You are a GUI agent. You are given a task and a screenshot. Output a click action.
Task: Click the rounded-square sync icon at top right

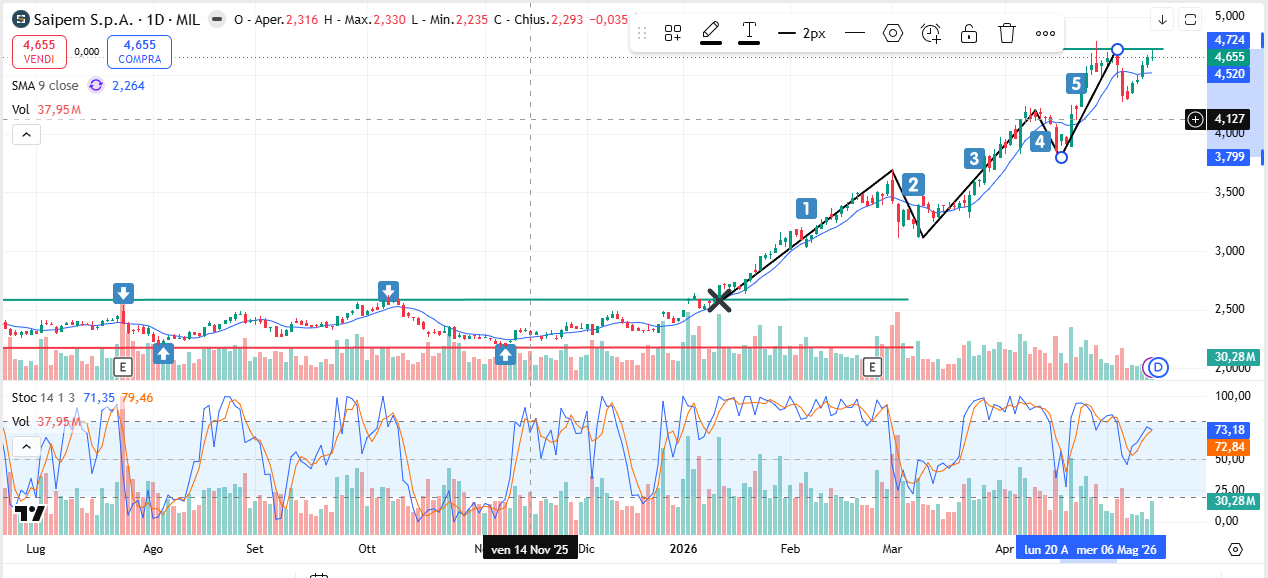tap(1190, 19)
